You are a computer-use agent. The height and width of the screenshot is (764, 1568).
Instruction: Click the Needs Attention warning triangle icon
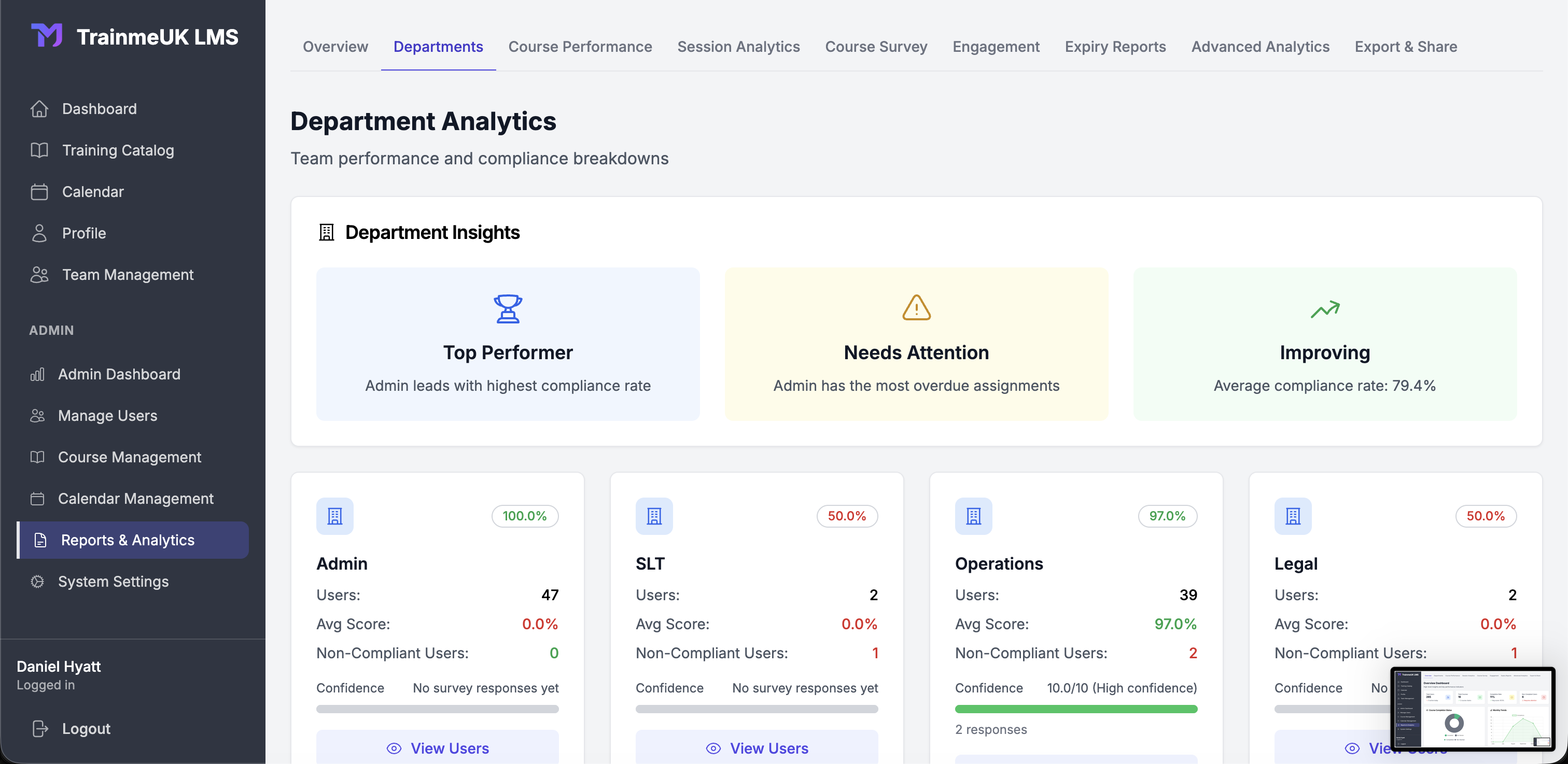tap(916, 308)
